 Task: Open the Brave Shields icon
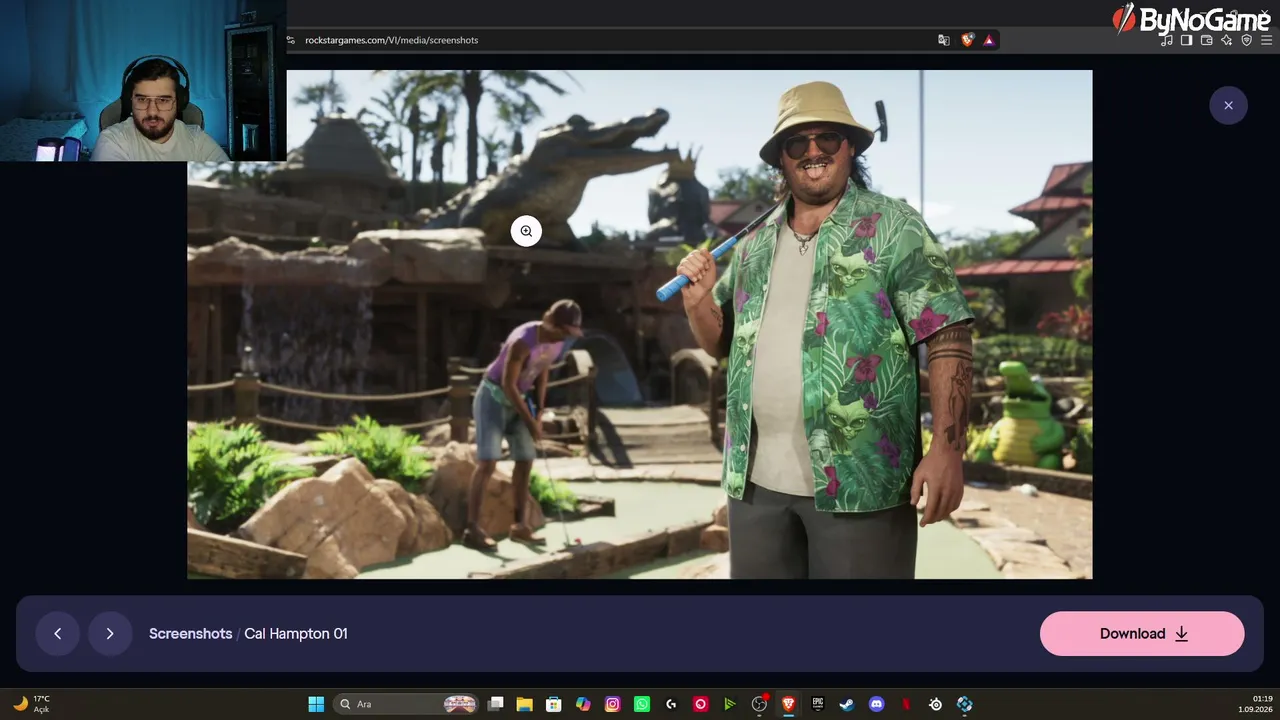click(x=967, y=40)
